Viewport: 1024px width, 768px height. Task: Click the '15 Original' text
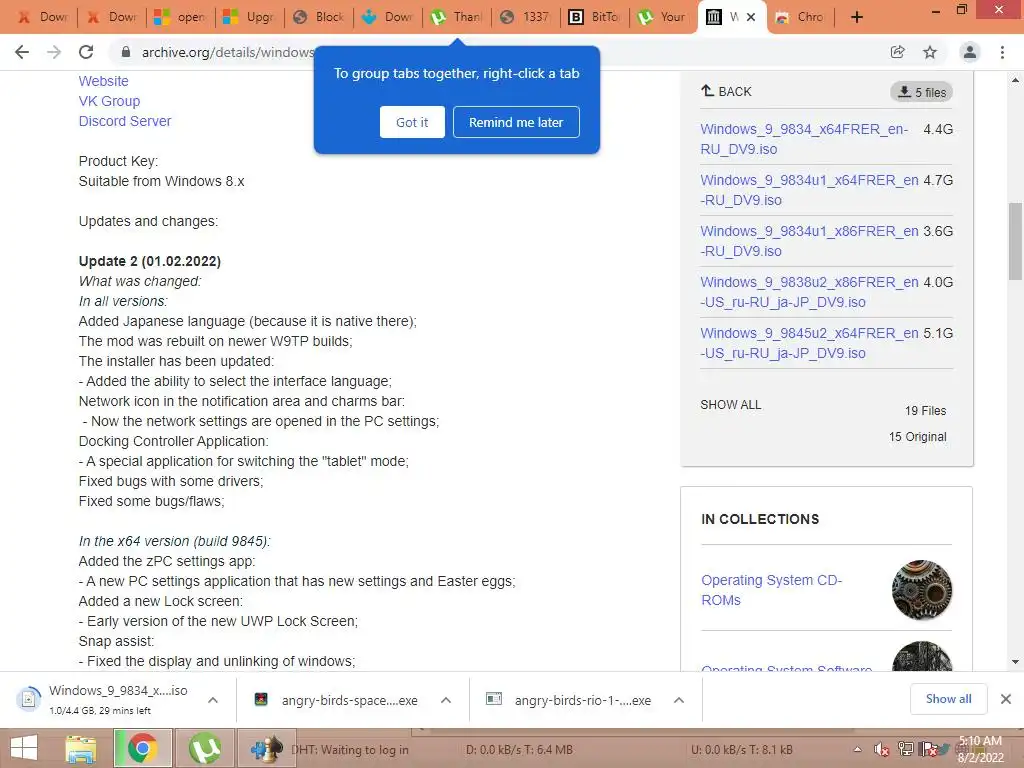pos(918,437)
